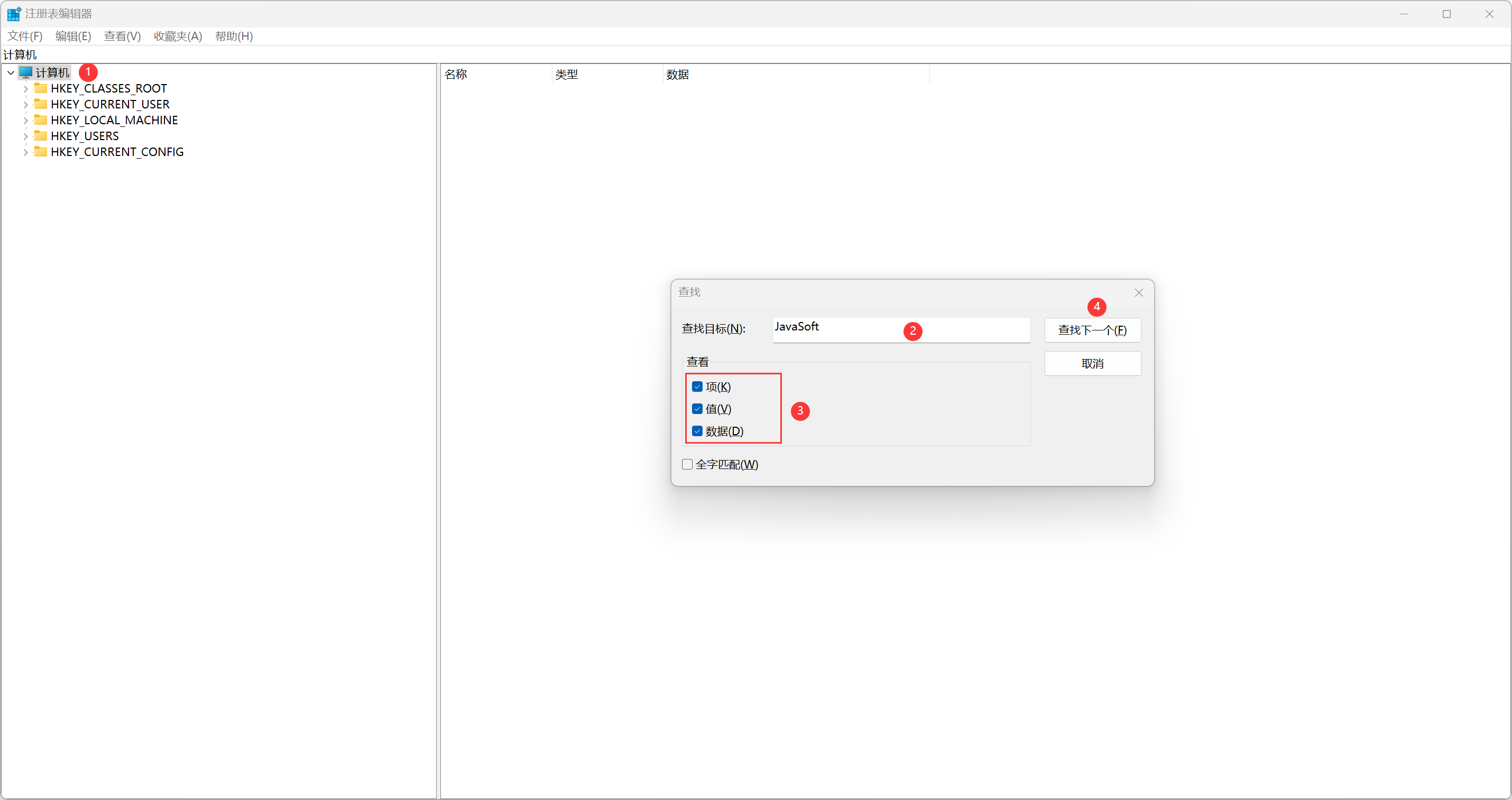The image size is (1512, 800).
Task: Click the Registry Editor title bar icon
Action: point(14,14)
